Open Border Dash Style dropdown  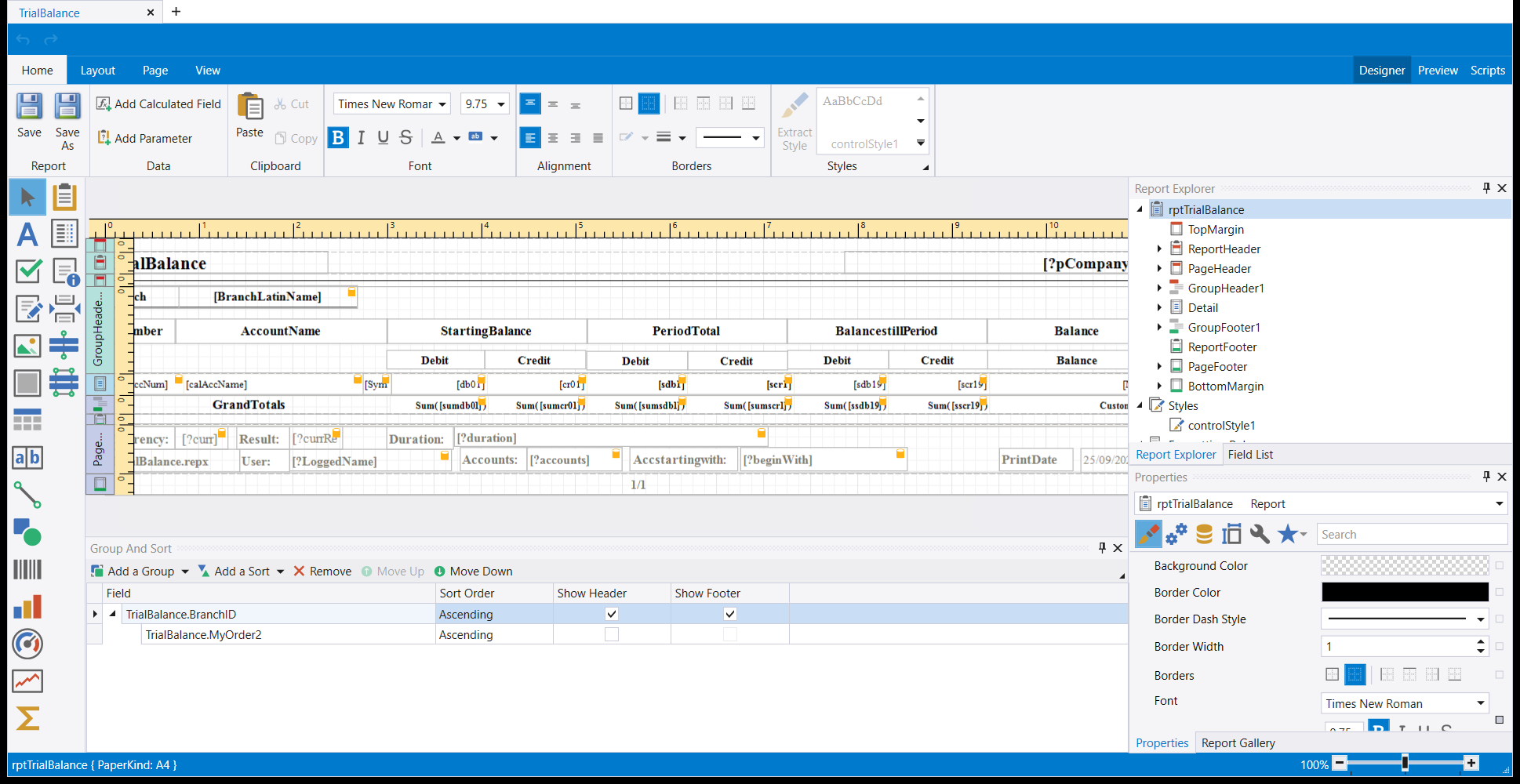[1480, 619]
